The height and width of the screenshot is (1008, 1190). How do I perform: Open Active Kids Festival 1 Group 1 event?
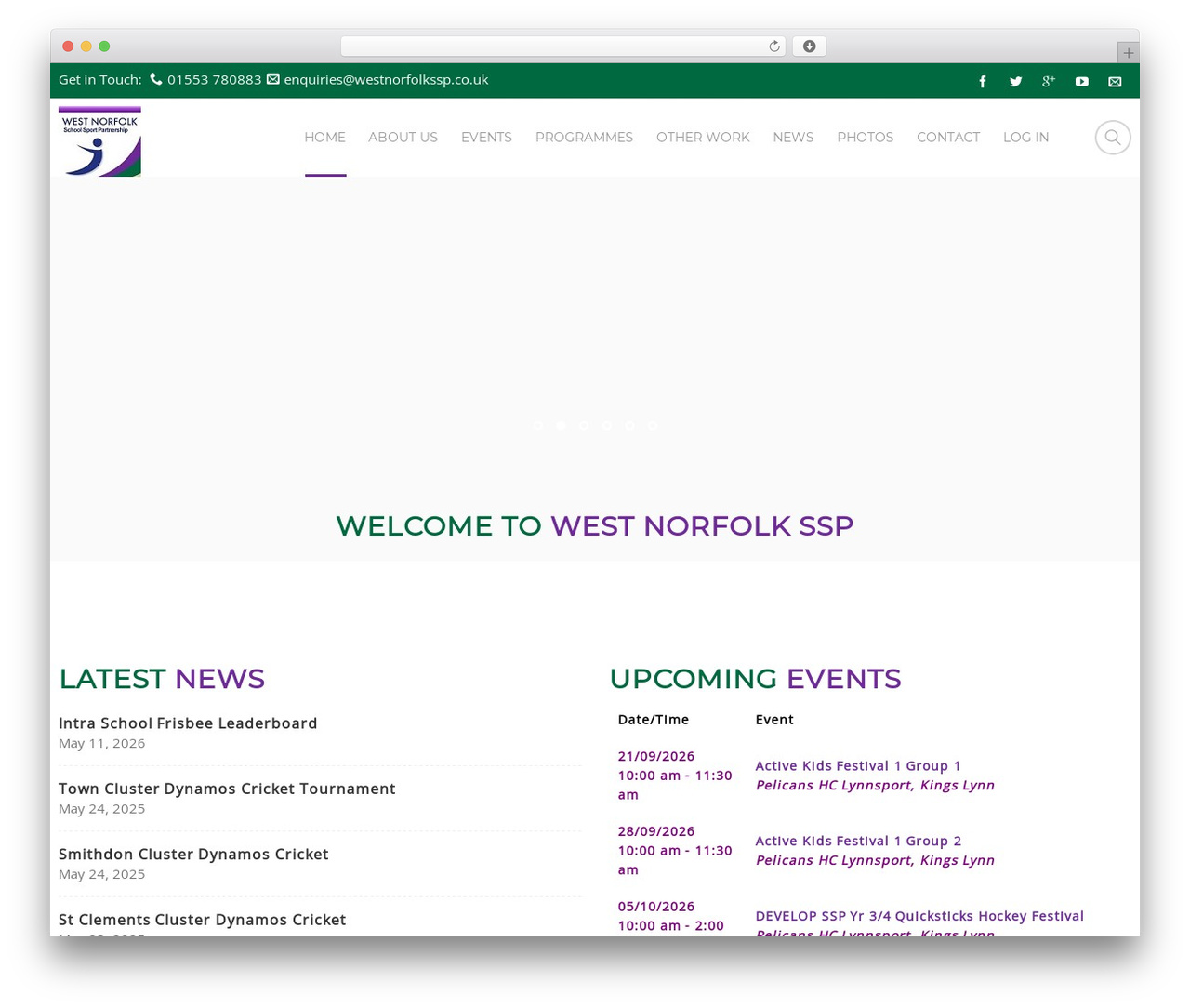tap(858, 766)
